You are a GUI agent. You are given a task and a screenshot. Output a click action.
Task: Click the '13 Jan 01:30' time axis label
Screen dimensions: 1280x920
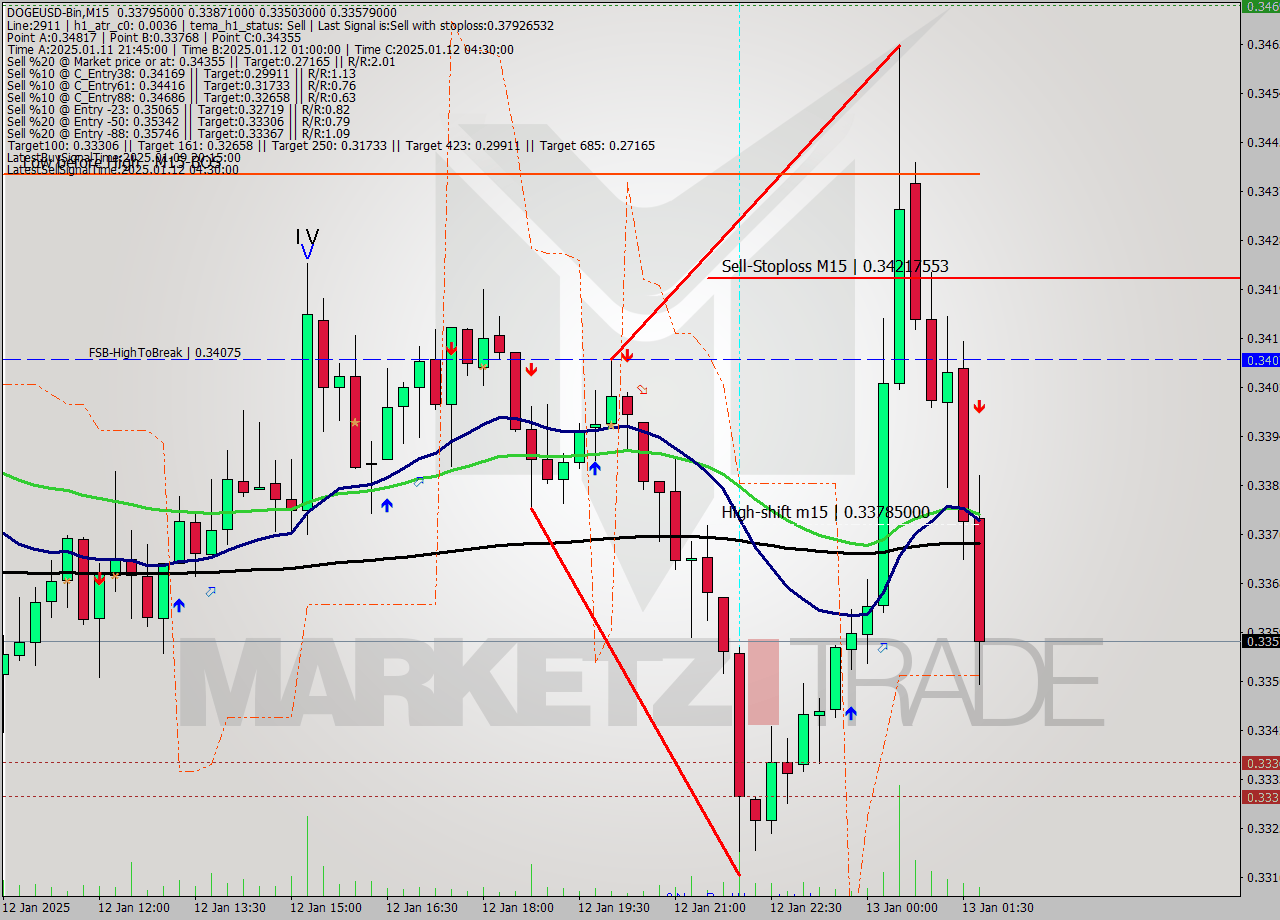997,908
